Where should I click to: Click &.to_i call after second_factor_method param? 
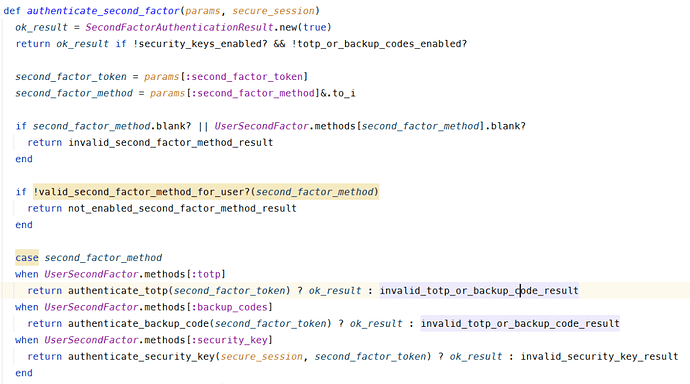(x=338, y=93)
